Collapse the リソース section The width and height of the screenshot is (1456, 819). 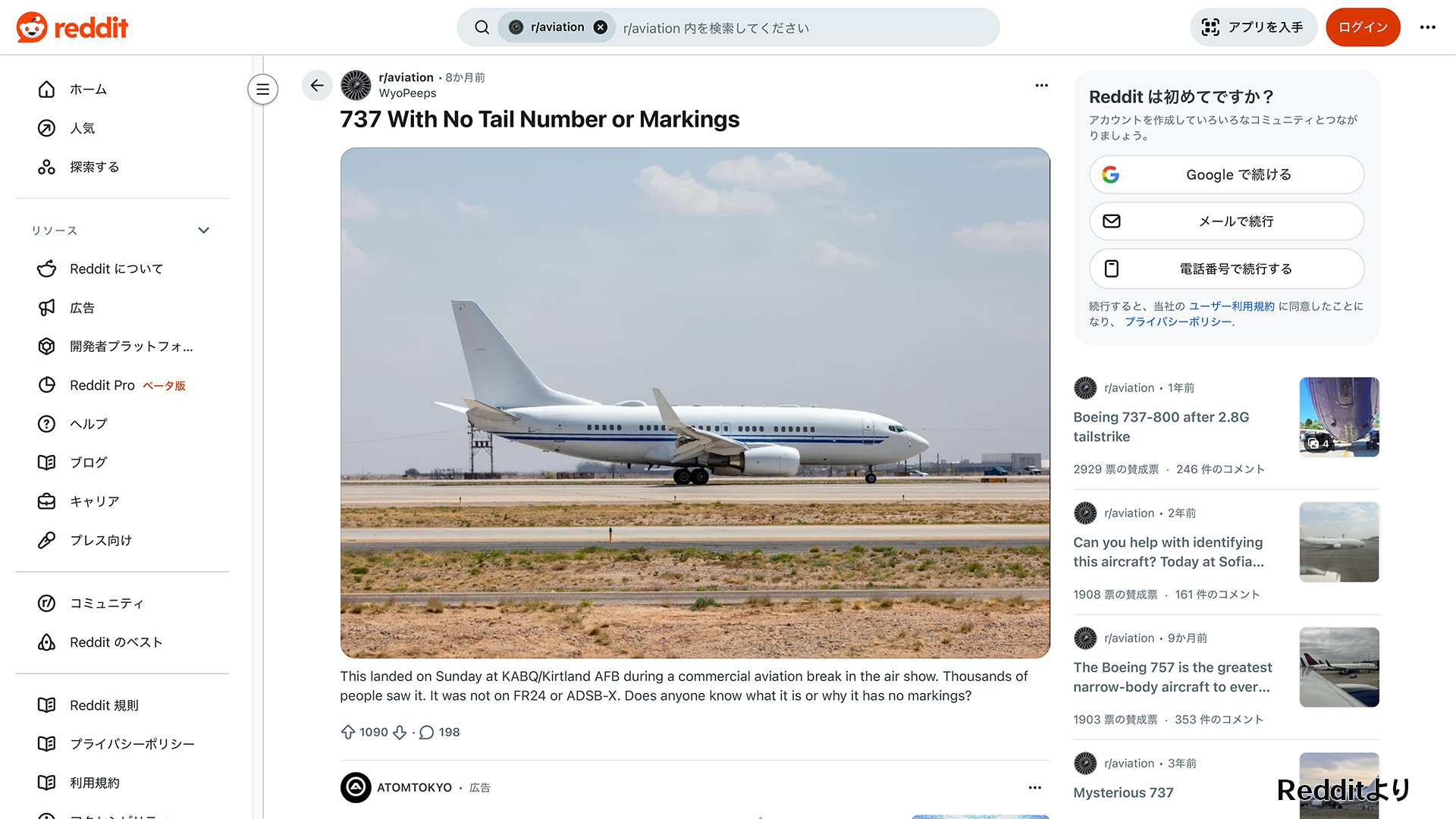(203, 230)
